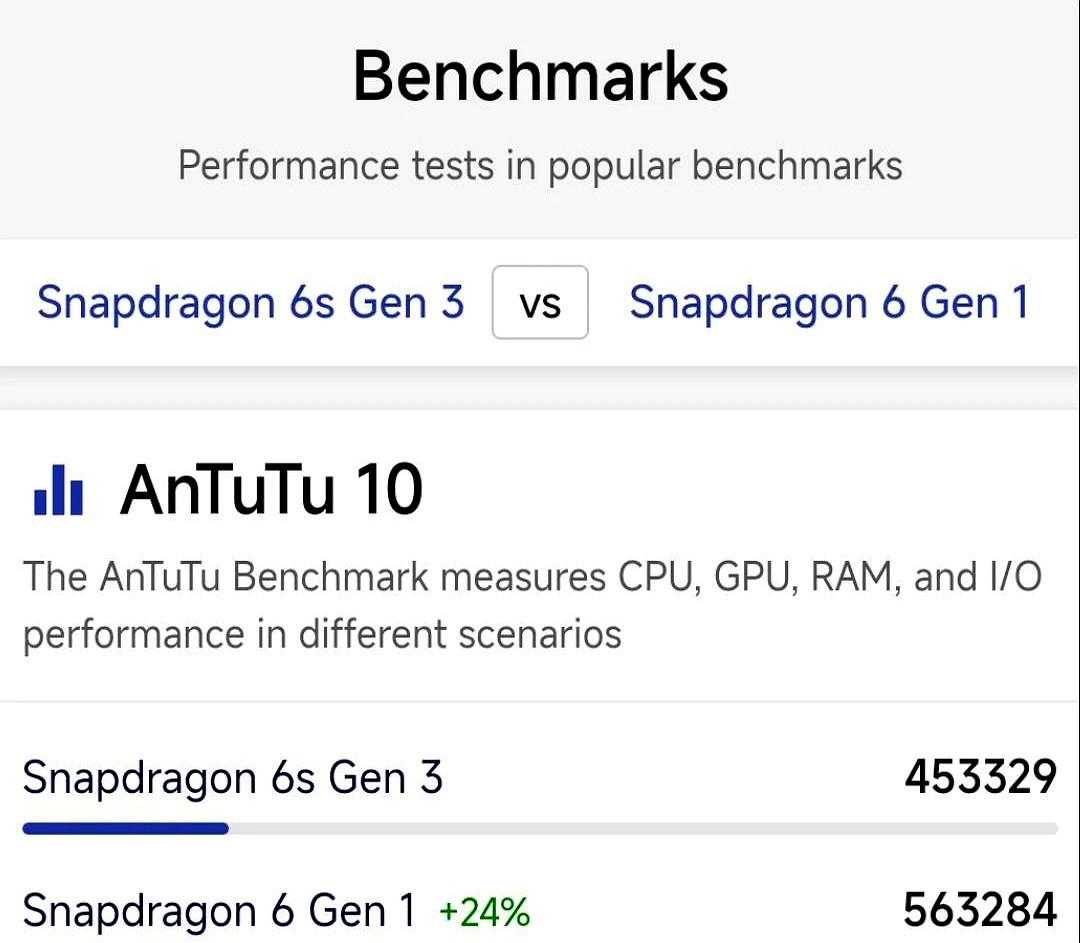Click the gray unfilled part of score bar

(642, 828)
